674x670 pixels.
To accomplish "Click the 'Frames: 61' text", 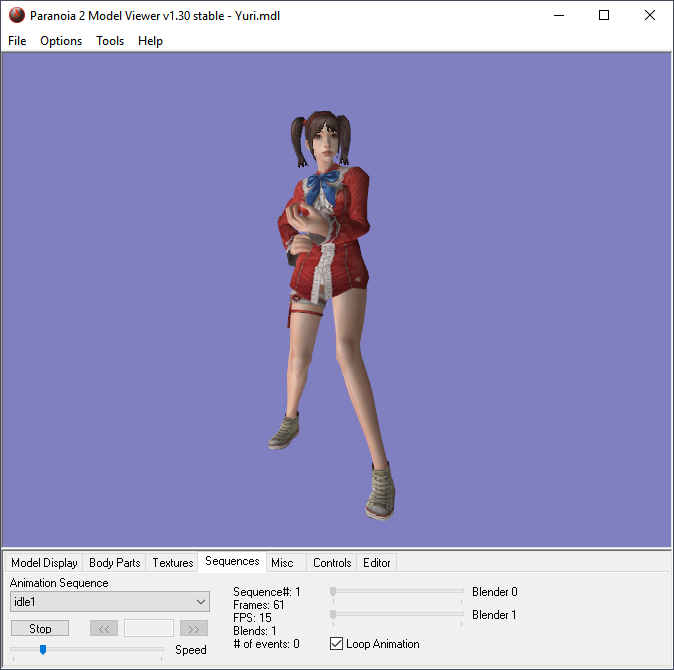I will [x=259, y=605].
